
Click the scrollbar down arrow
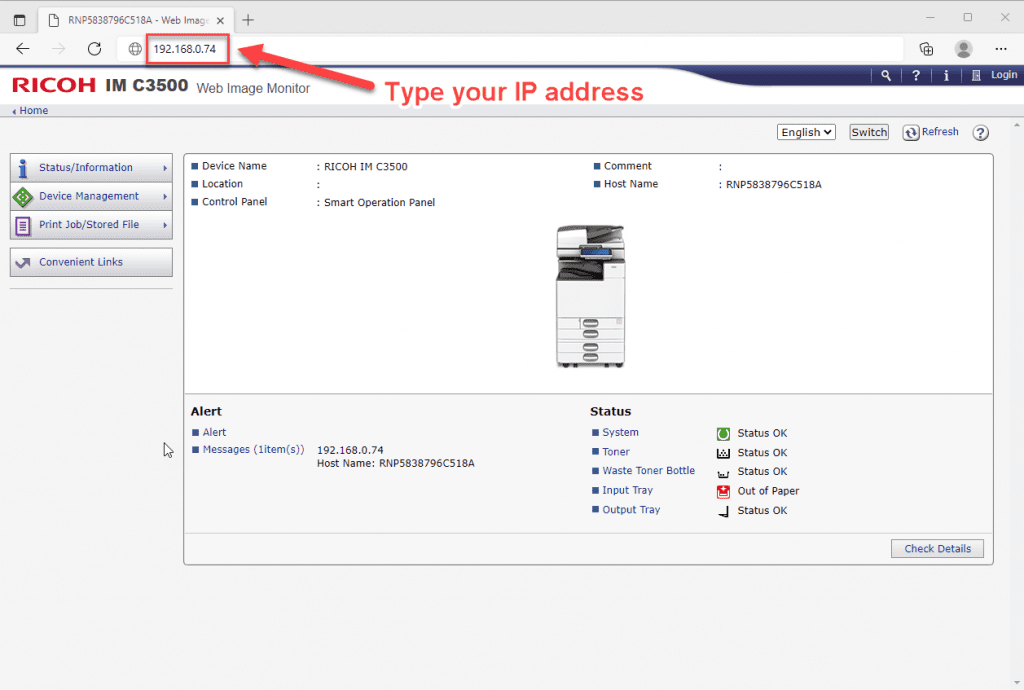pyautogui.click(x=1016, y=683)
